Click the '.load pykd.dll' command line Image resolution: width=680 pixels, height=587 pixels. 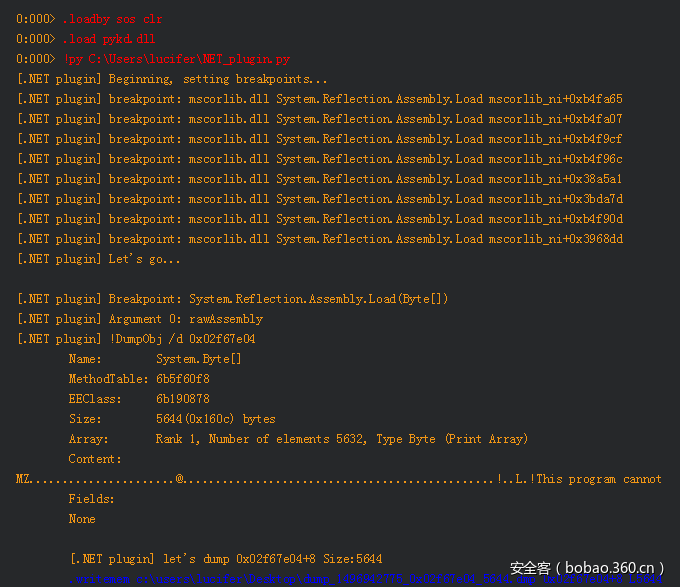click(108, 39)
